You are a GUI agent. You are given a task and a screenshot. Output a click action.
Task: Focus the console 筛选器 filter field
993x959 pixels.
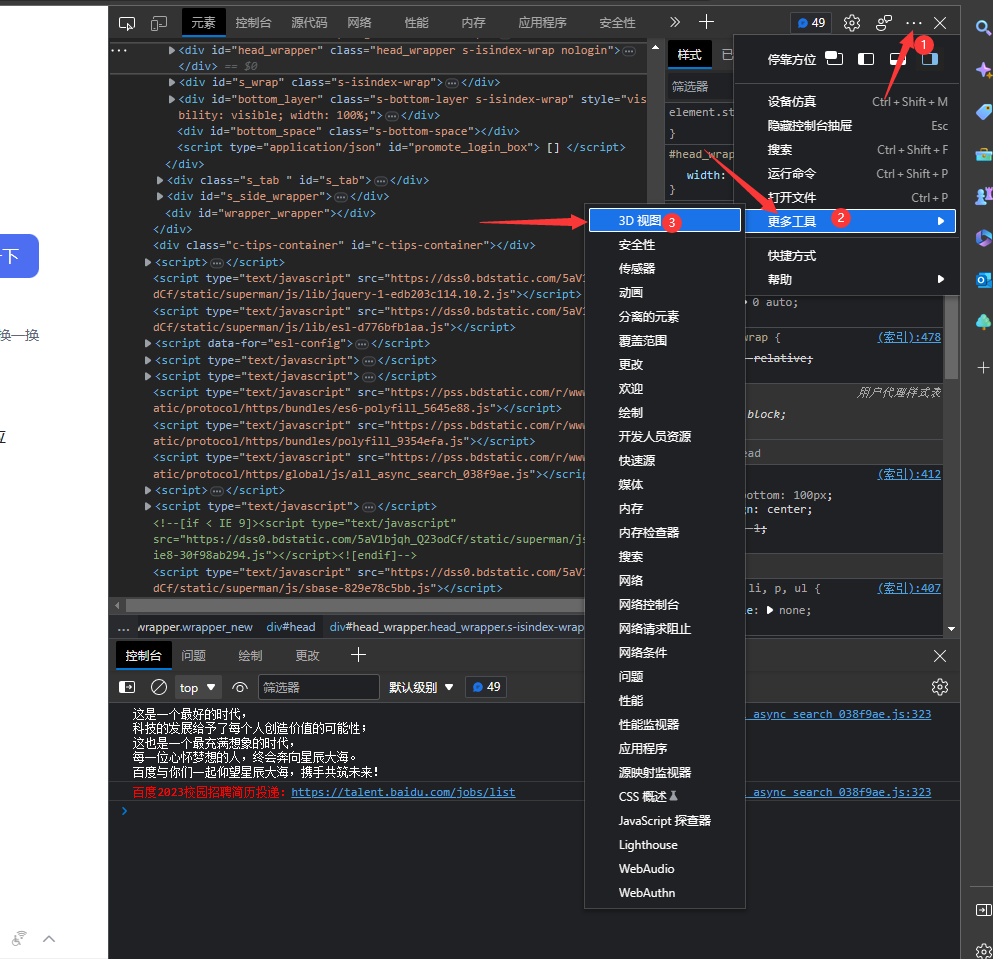(x=319, y=687)
